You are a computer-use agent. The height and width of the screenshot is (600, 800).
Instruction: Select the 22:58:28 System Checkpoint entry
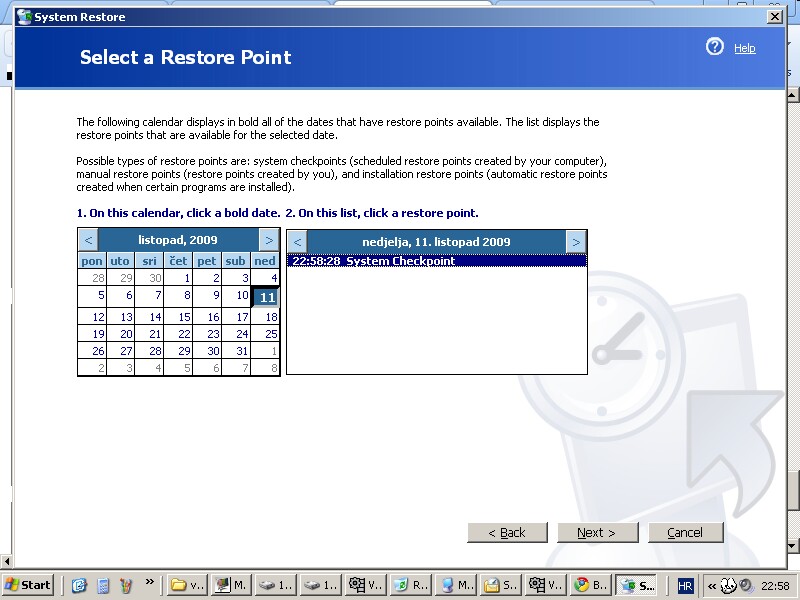pos(437,261)
